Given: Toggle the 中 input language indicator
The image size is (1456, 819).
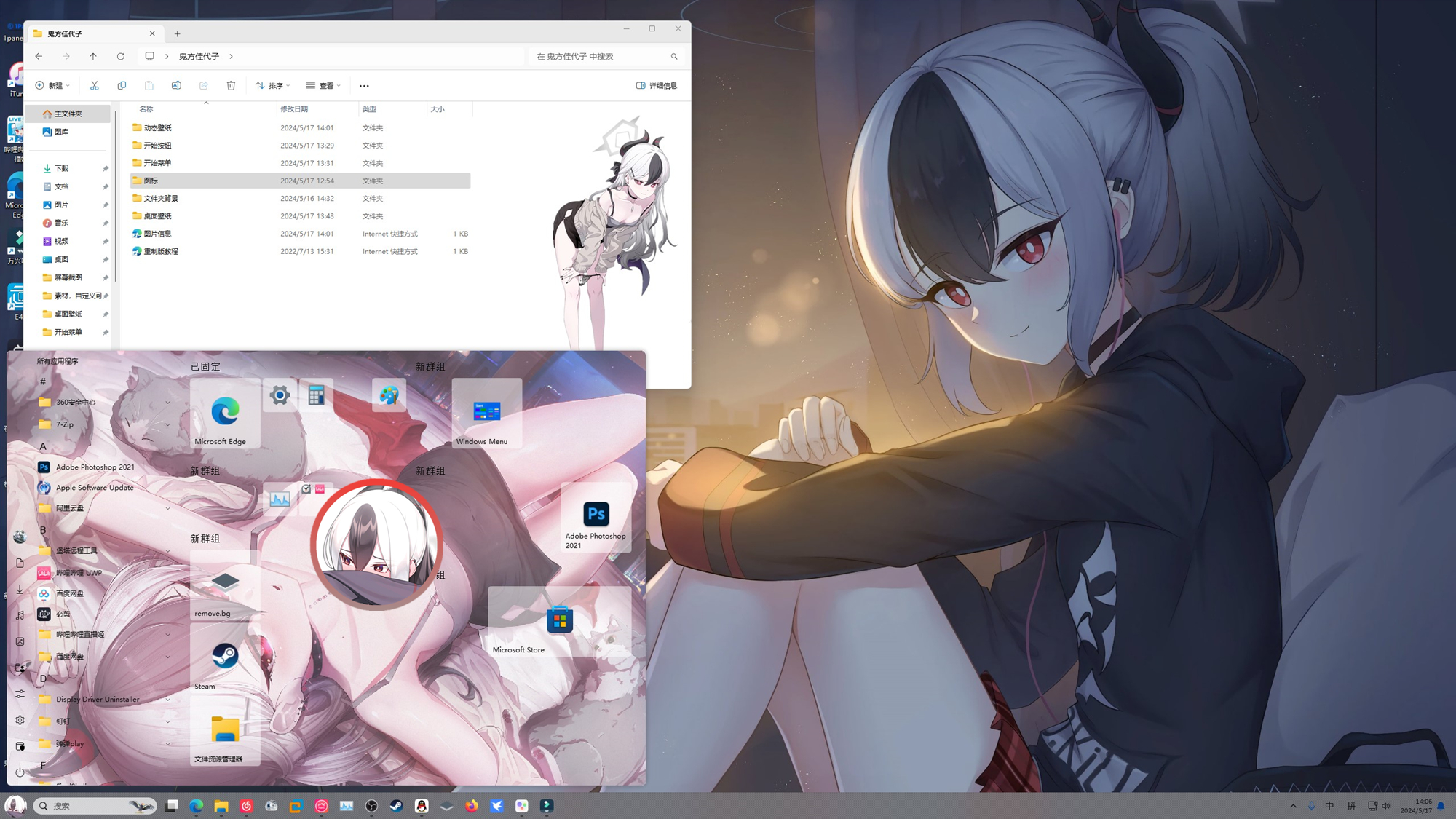Looking at the screenshot, I should pos(1330,806).
